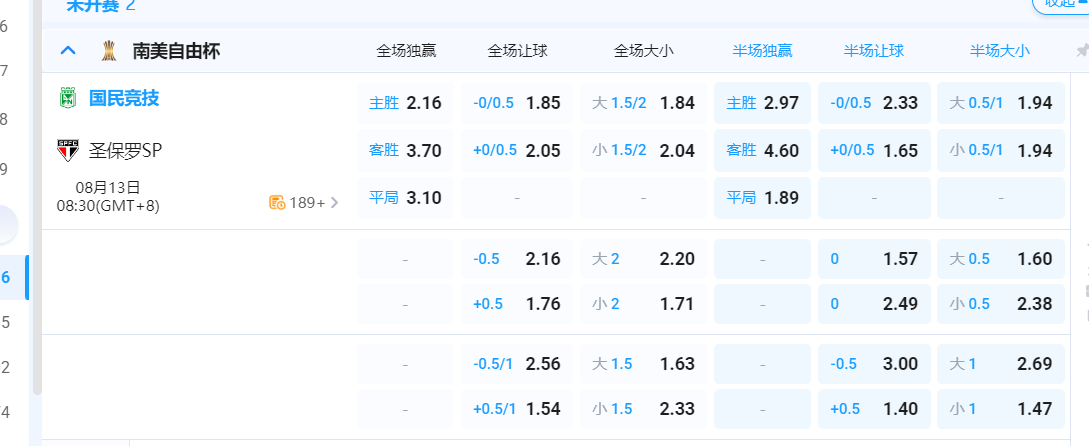Screen dimensions: 1089x446
Task: Pick full-time 大 1.5/2 at 1.84
Action: pos(642,102)
